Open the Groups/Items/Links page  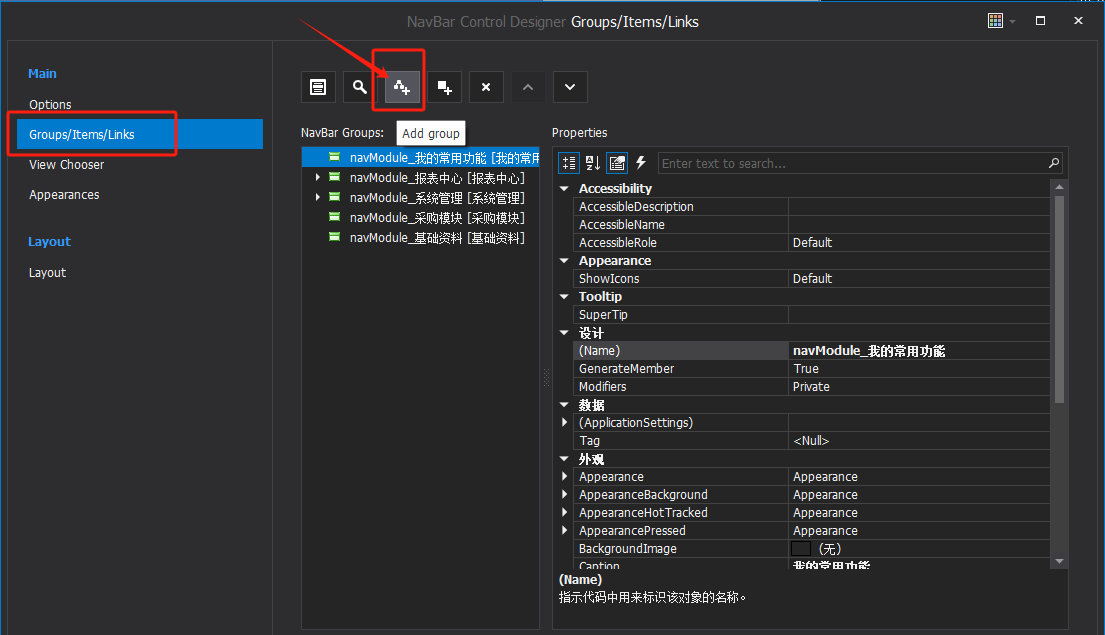pos(140,134)
